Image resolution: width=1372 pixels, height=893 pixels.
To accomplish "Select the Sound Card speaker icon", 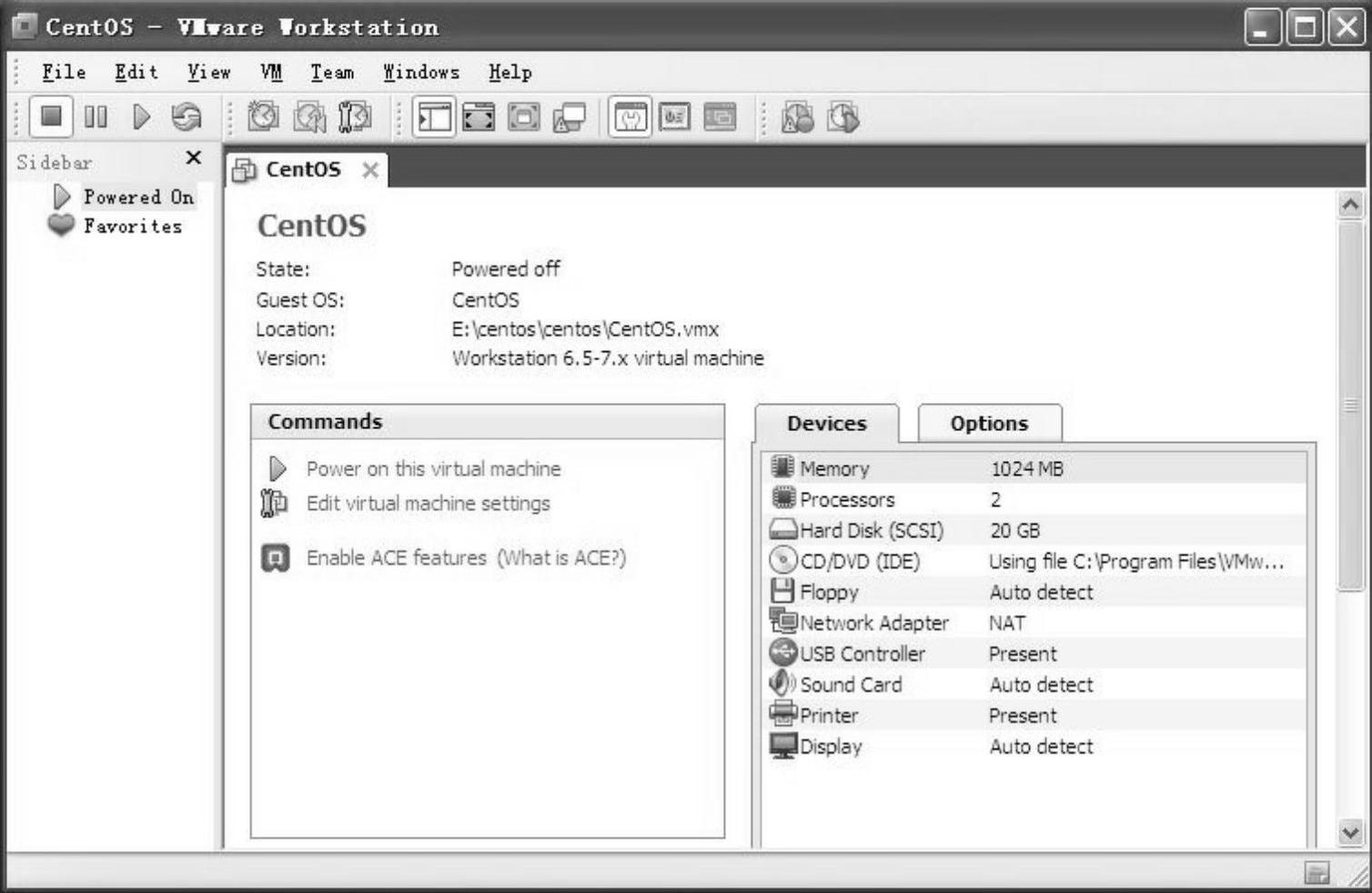I will coord(782,683).
